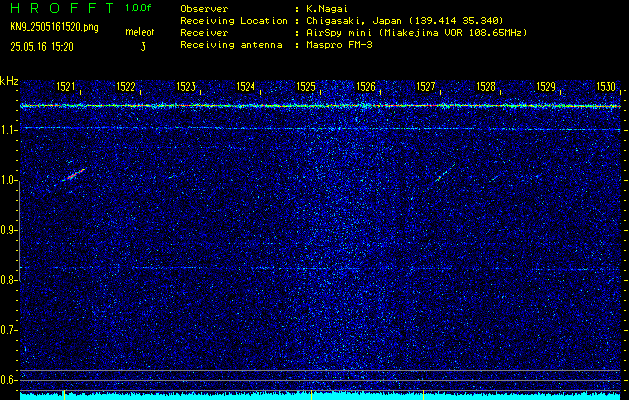
Task: Click the gray horizontal line at 0.6 kHz
Action: click(x=320, y=380)
